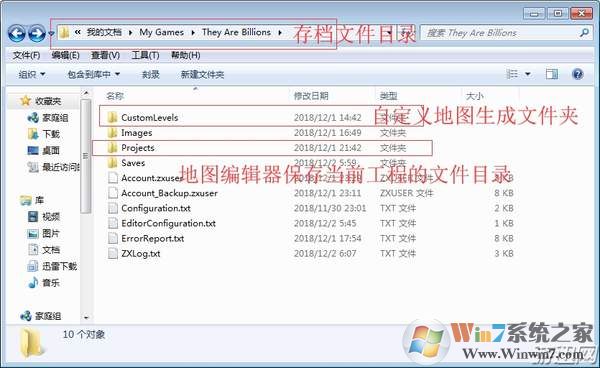Select ErrorReport.txt file
Viewport: 600px width, 368px height.
(x=152, y=238)
